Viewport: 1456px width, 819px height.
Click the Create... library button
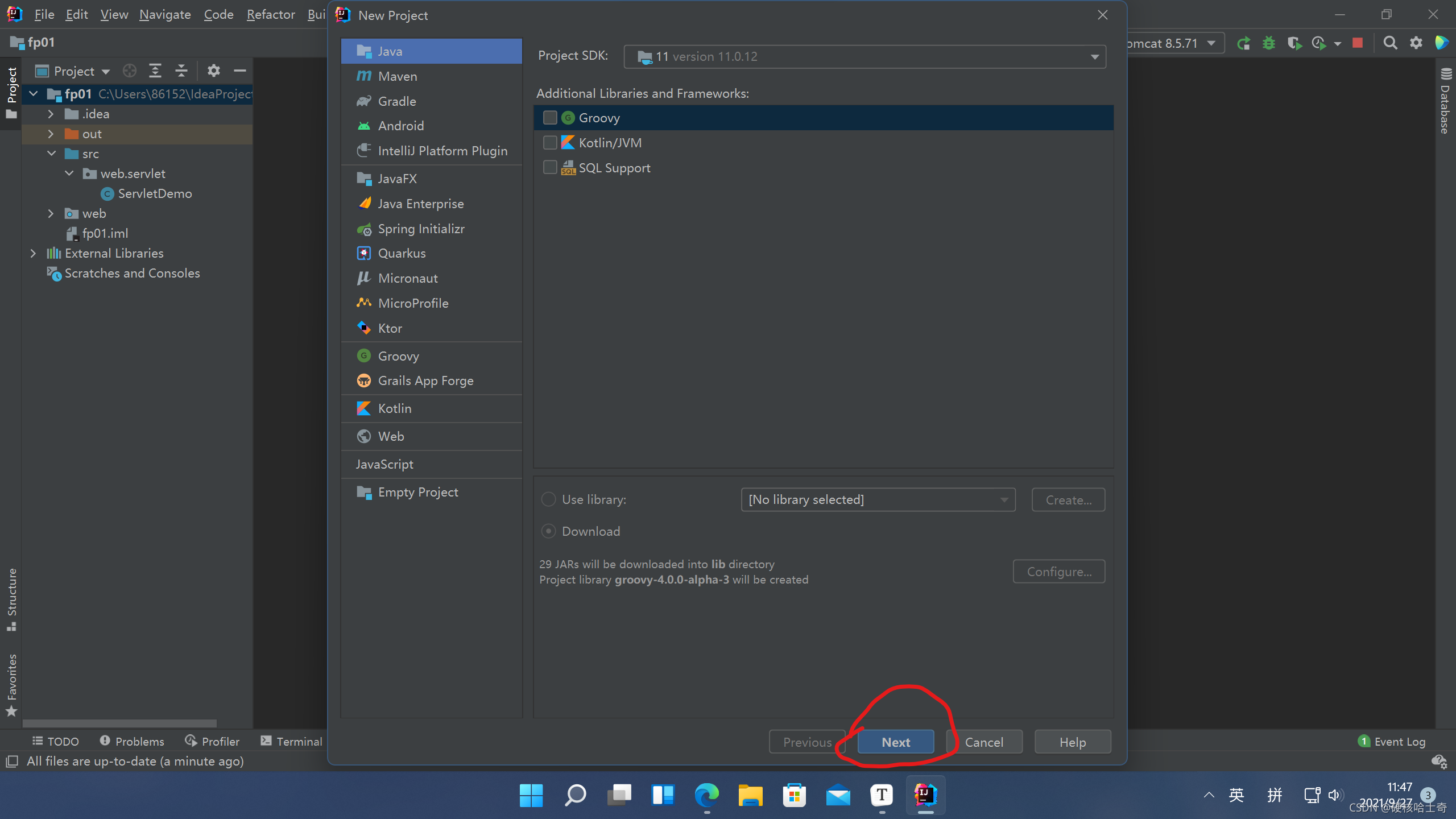1069,499
